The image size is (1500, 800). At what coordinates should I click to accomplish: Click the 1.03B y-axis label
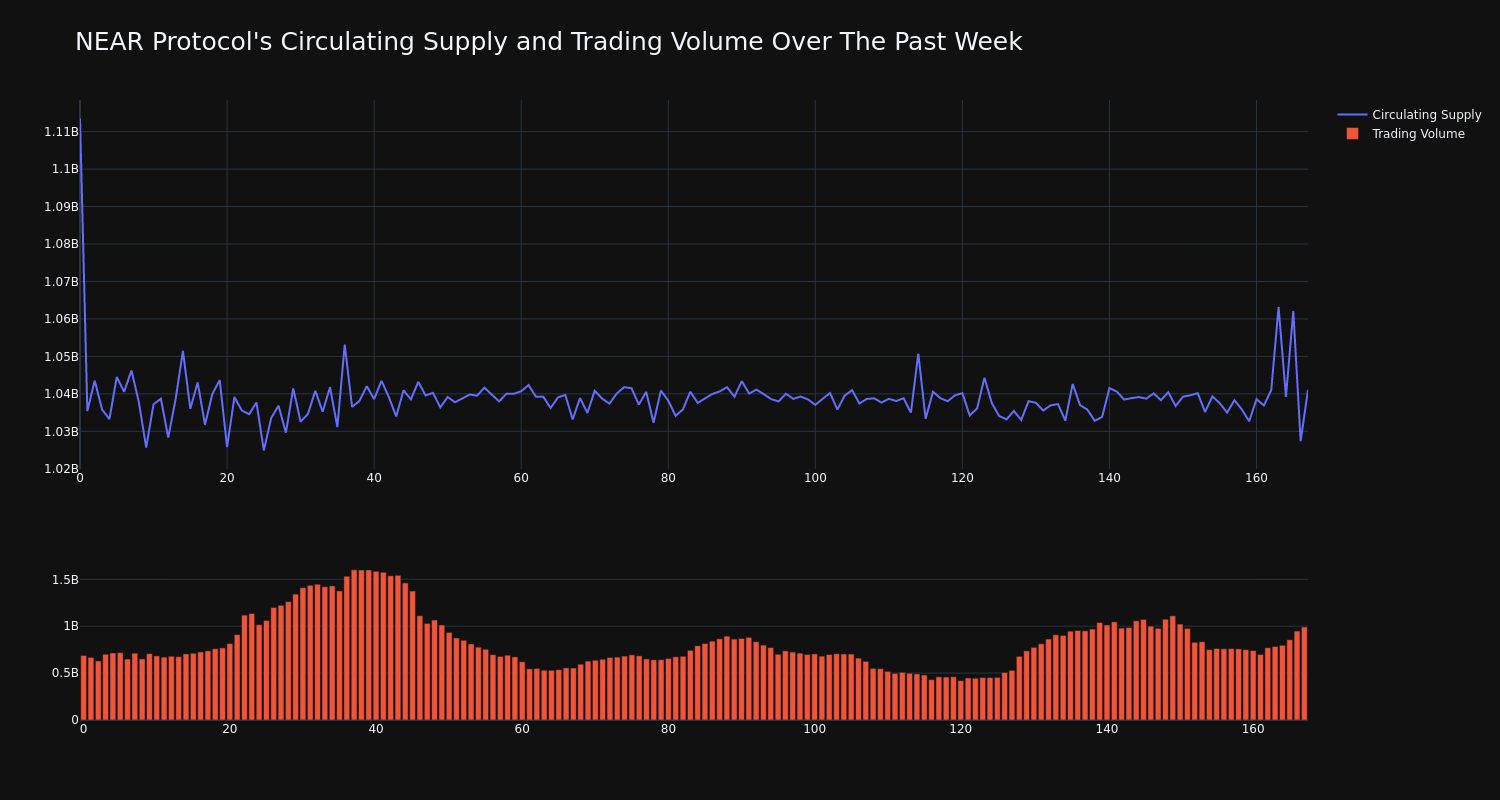[x=61, y=432]
